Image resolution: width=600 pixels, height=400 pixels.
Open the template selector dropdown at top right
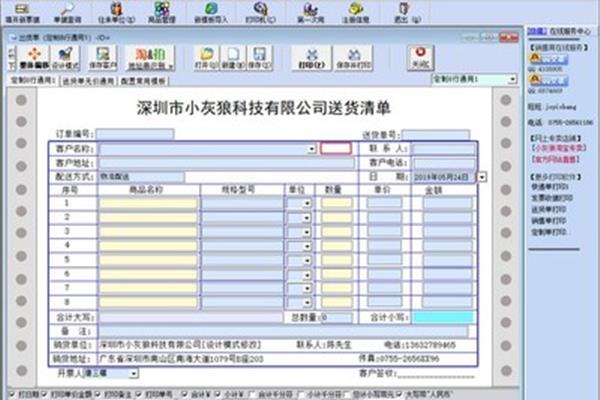click(512, 79)
